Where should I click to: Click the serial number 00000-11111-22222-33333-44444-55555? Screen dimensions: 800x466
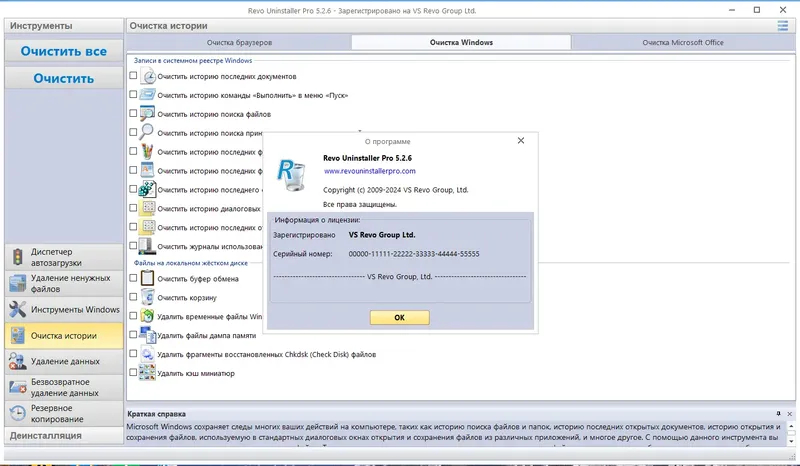(x=414, y=254)
